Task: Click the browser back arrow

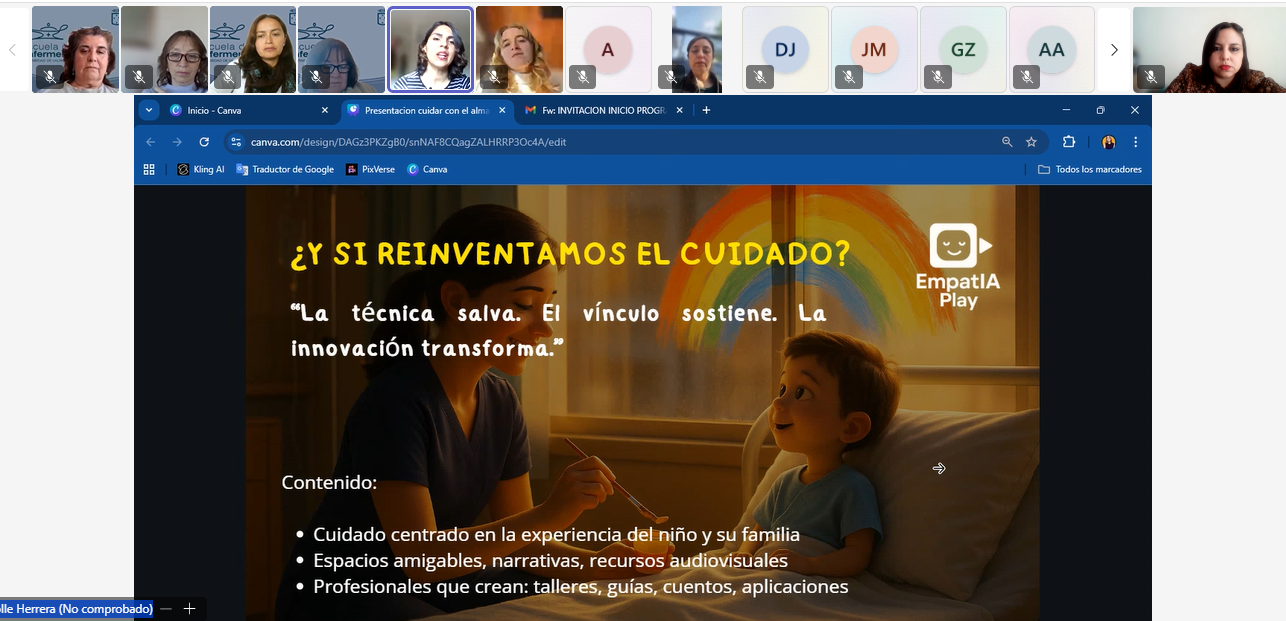Action: (x=151, y=142)
